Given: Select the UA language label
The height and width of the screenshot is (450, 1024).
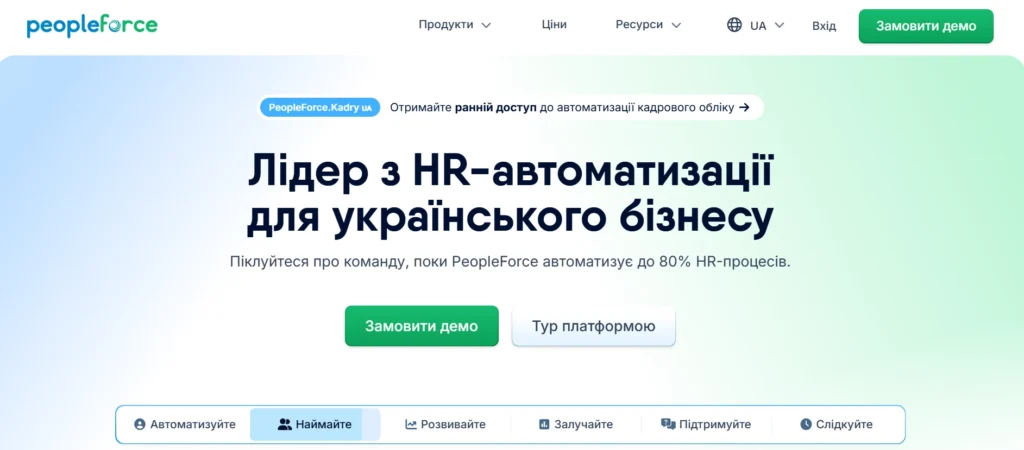Looking at the screenshot, I should (758, 25).
